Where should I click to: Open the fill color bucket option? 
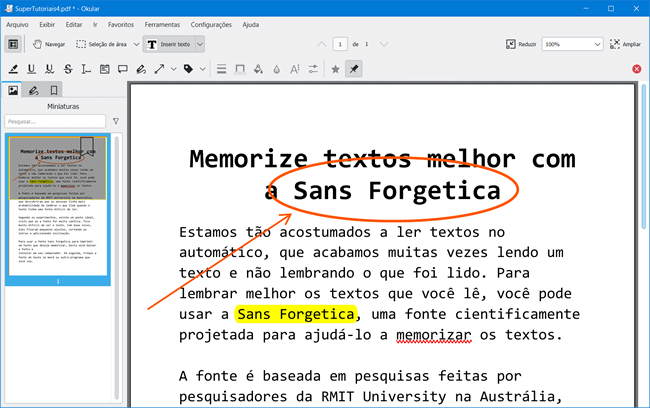tap(258, 69)
